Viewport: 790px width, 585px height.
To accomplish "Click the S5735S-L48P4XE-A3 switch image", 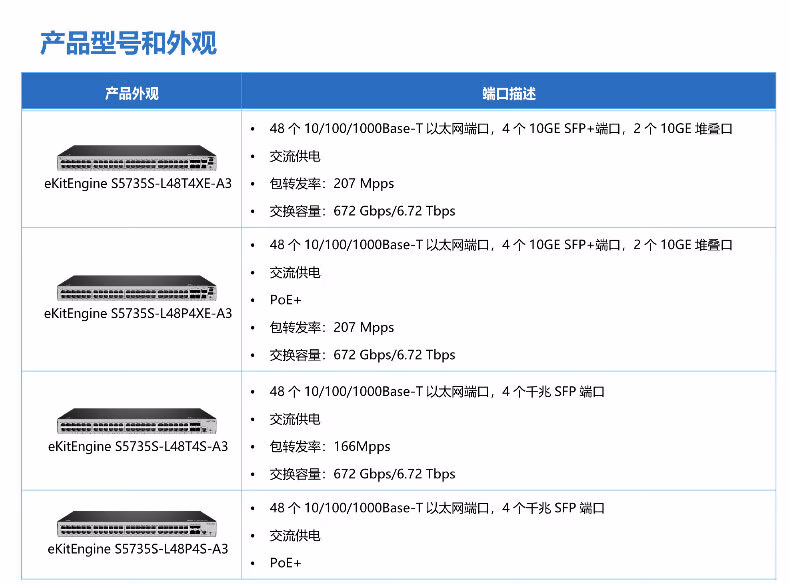I will click(137, 289).
